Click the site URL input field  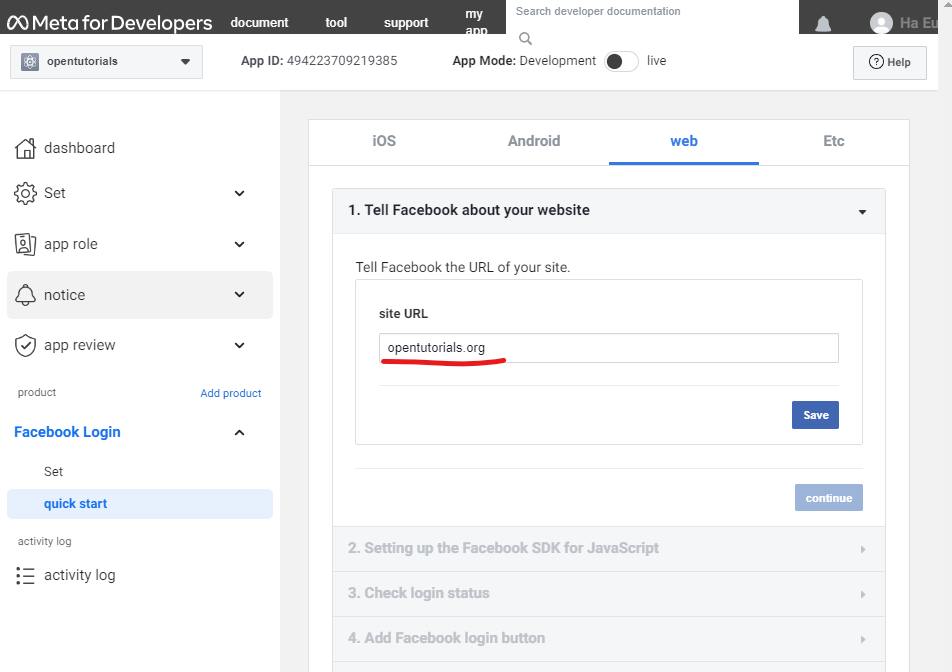click(x=608, y=348)
